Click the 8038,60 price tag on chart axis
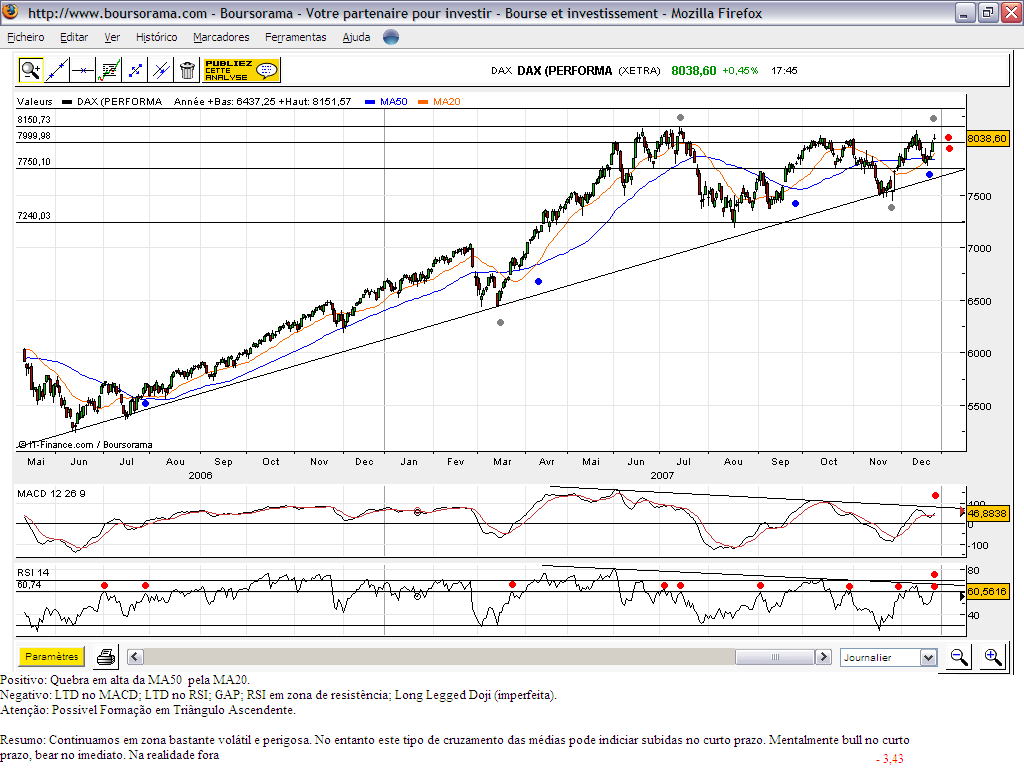 tap(987, 138)
